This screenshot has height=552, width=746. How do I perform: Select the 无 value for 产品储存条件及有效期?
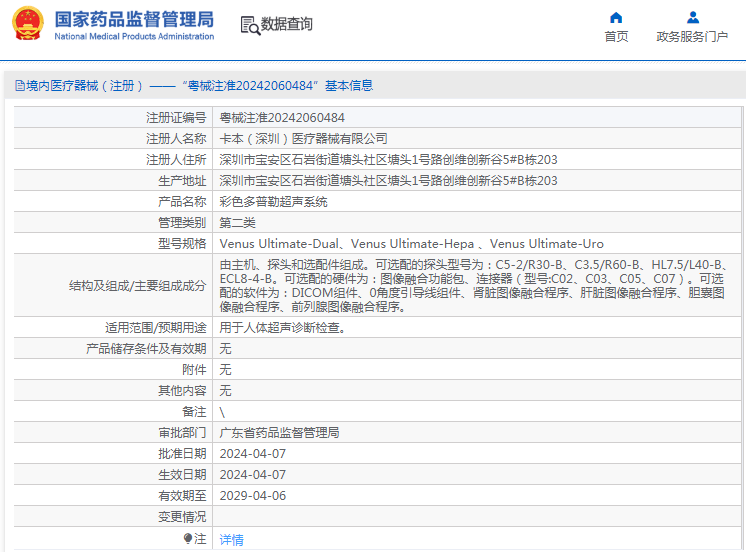[225, 348]
